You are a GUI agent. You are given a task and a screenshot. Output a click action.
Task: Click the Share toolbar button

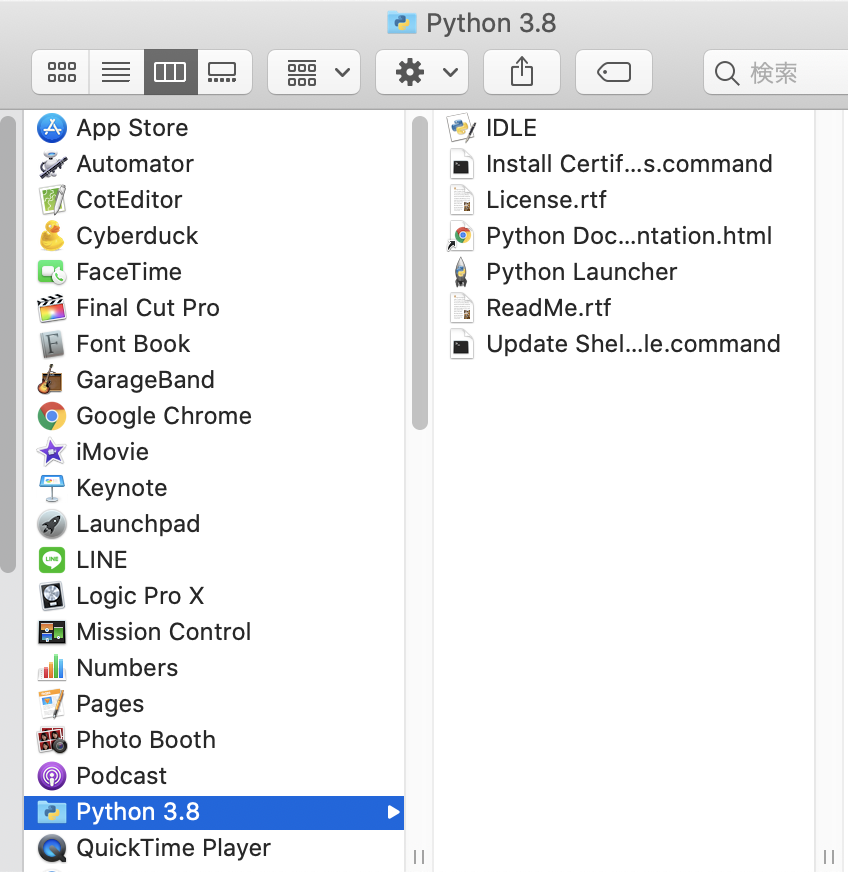point(522,72)
